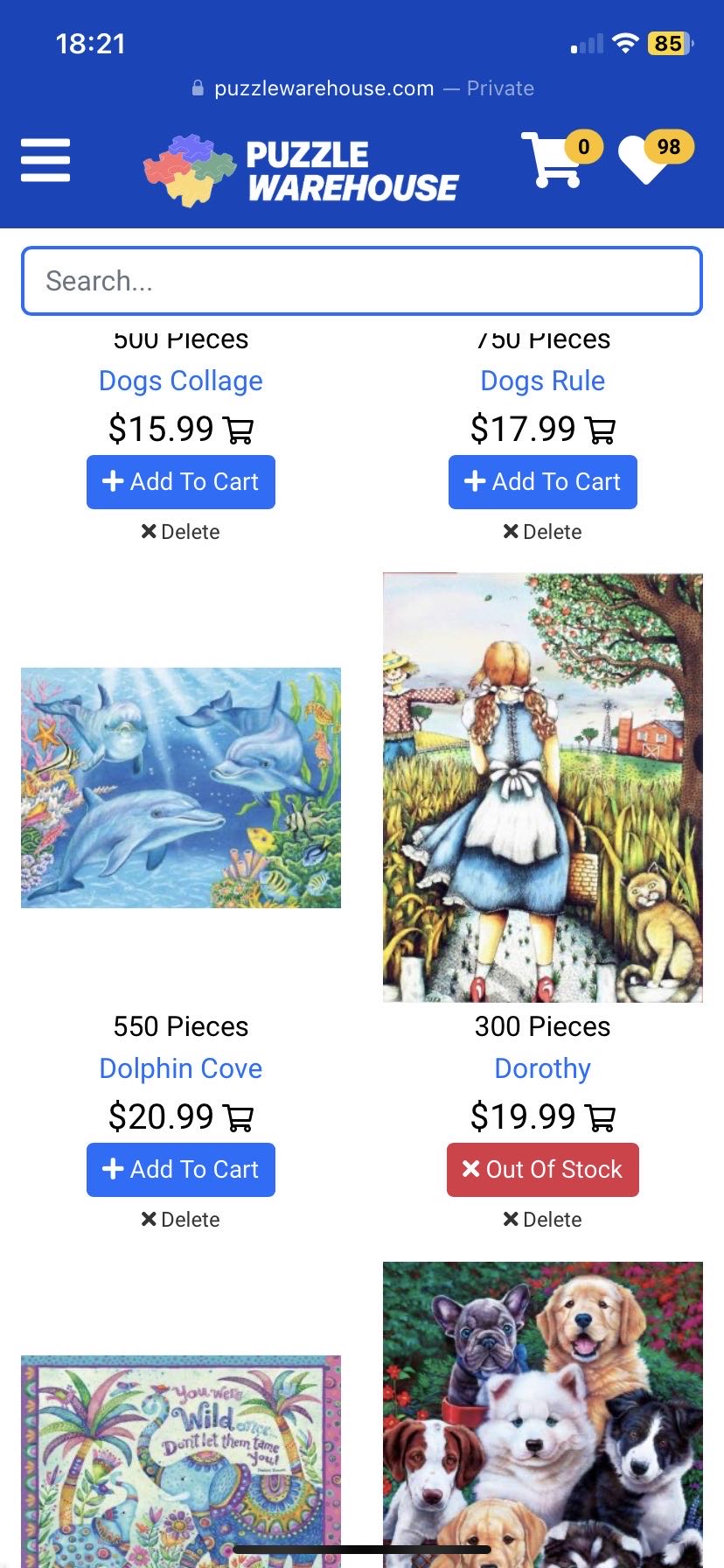This screenshot has width=724, height=1568.
Task: Add Dogs Rule puzzle to cart
Action: click(x=543, y=482)
